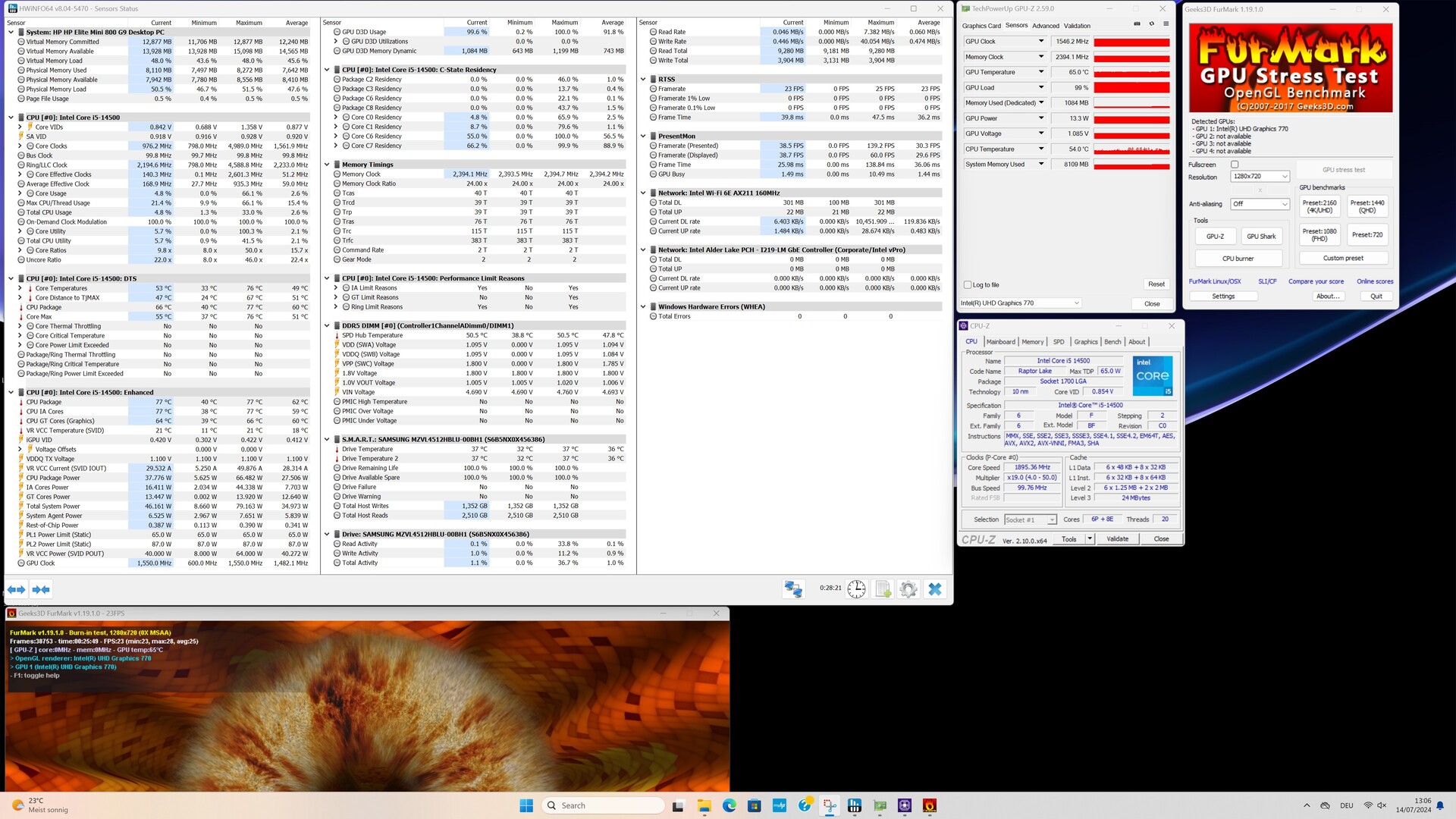
Task: Click the Windows taskbar Search box
Action: point(603,805)
